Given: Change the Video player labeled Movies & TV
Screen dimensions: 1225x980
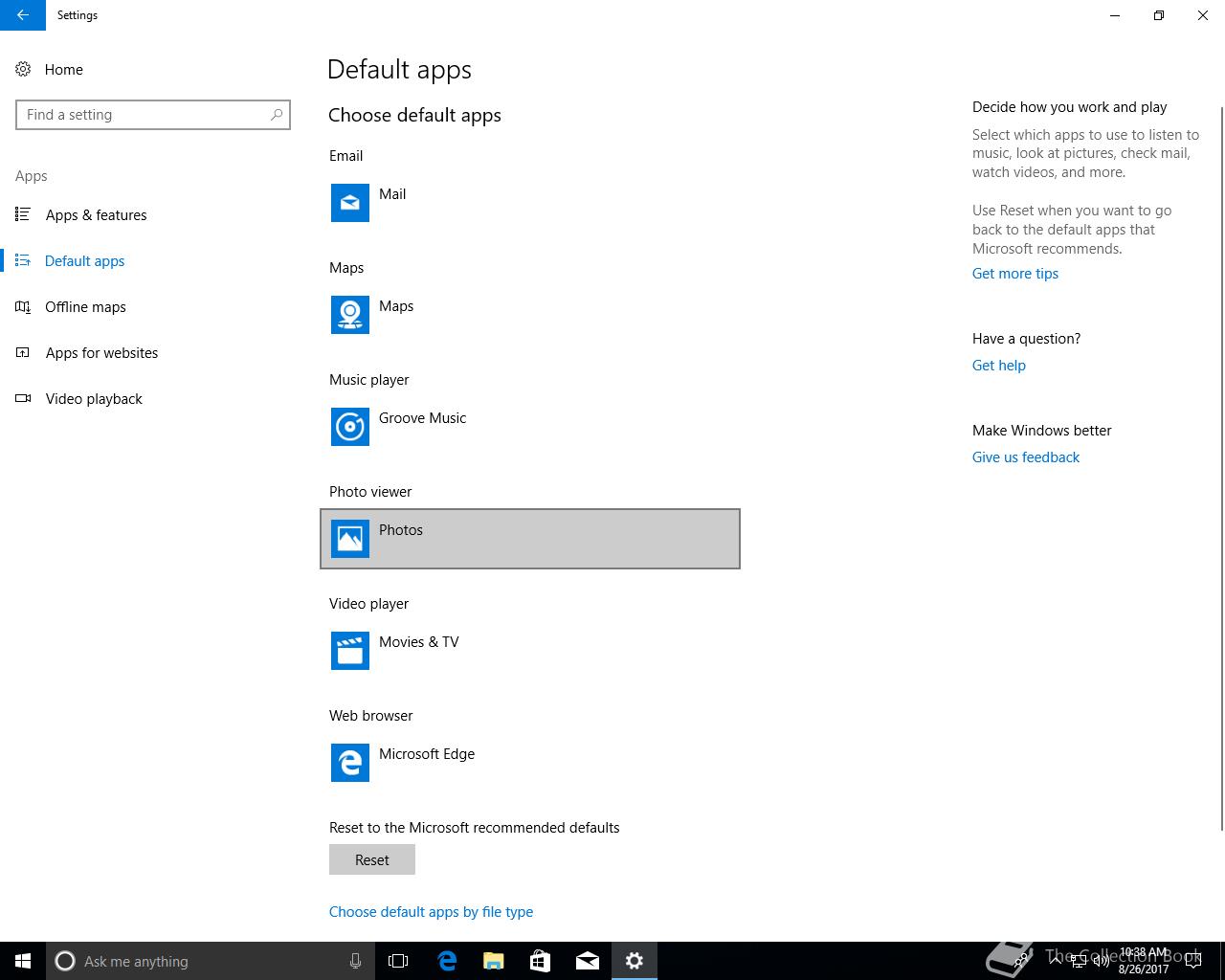Looking at the screenshot, I should (x=530, y=651).
